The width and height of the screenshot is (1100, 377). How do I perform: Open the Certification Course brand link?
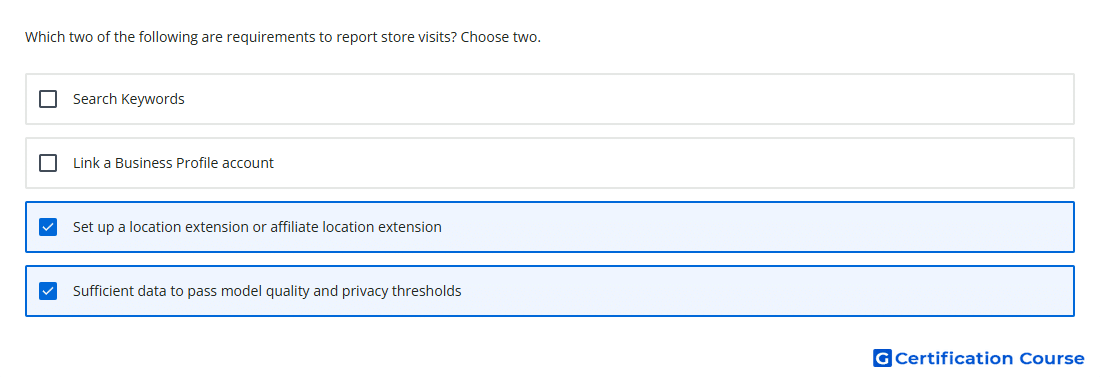tap(979, 358)
